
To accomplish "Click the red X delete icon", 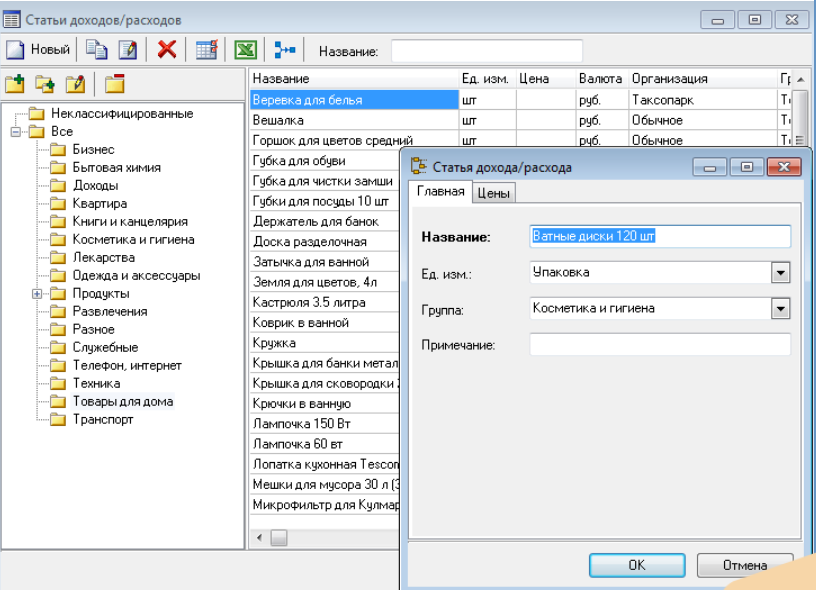I will 167,50.
